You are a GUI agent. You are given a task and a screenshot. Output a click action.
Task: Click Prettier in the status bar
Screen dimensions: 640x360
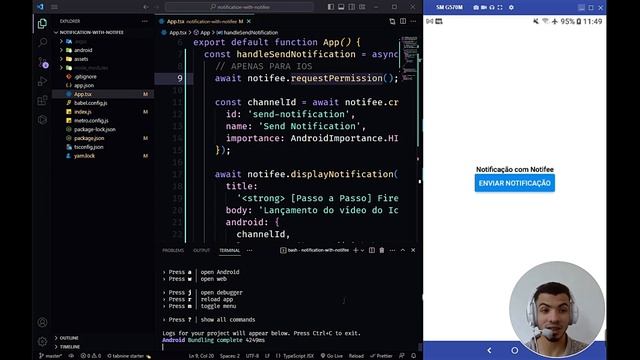[x=381, y=356]
